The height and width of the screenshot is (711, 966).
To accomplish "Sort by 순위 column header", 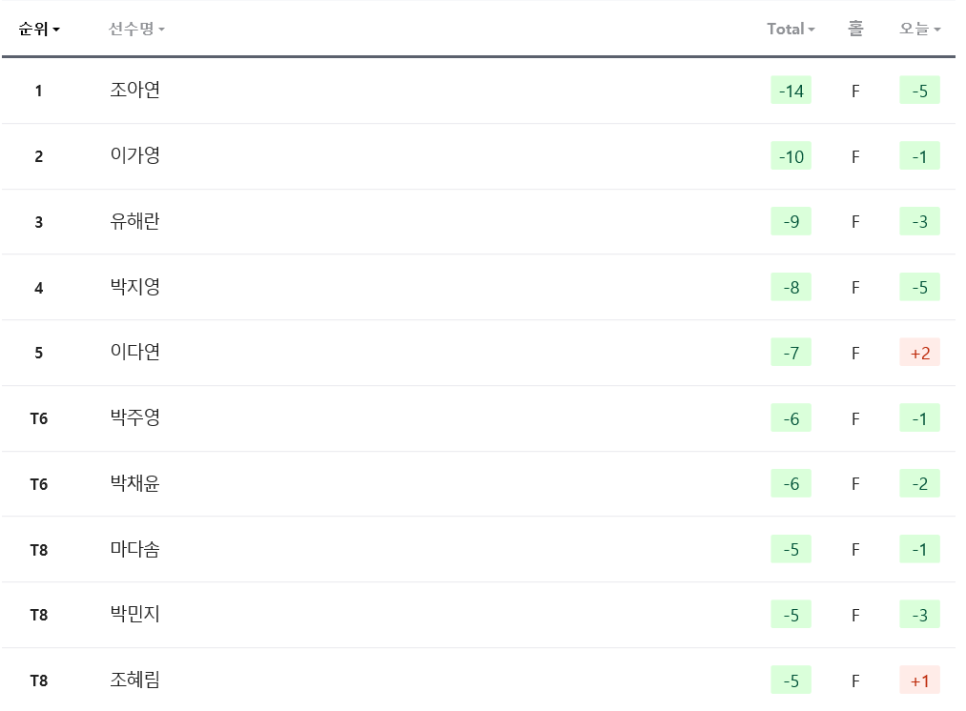I will click(39, 29).
